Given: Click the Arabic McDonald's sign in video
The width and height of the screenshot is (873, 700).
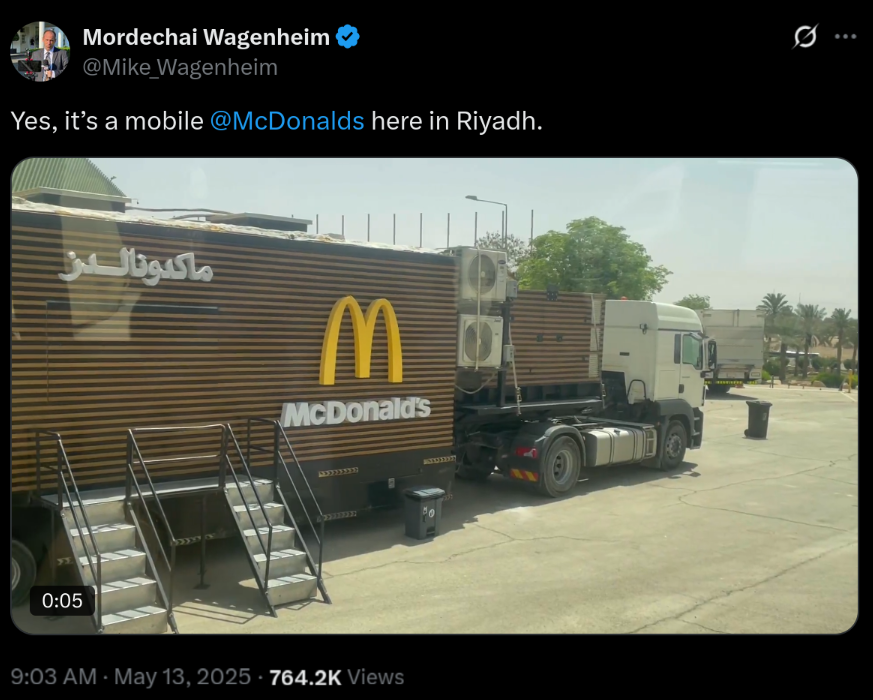Looking at the screenshot, I should pos(136,267).
